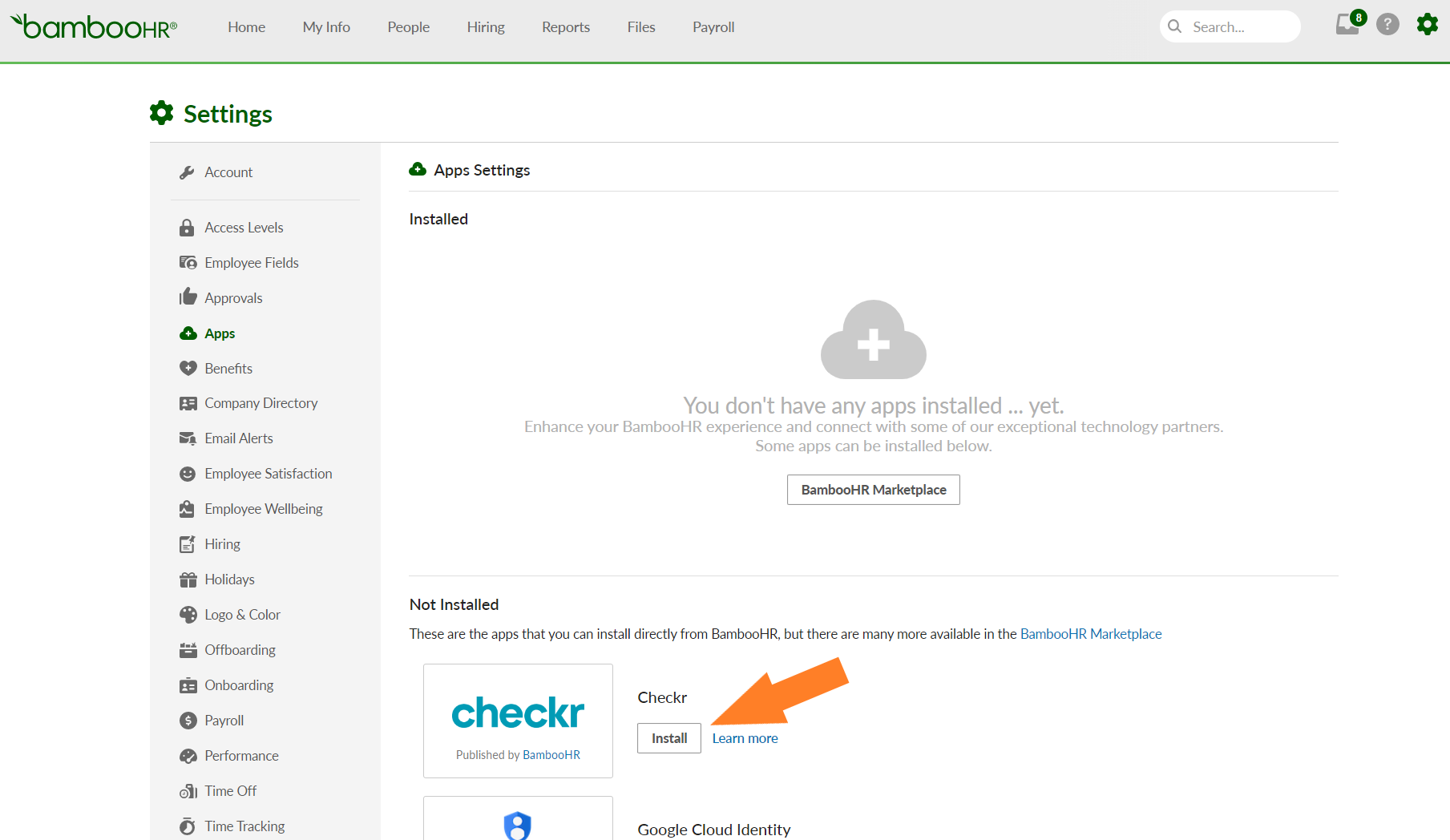Select Offboarding in sidebar

pos(240,650)
